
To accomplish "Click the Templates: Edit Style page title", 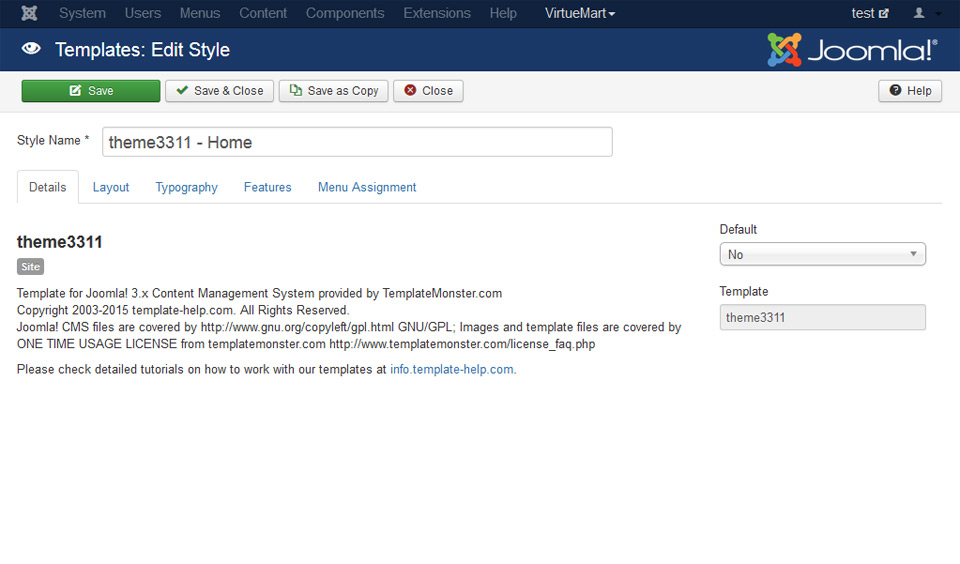I will click(142, 50).
